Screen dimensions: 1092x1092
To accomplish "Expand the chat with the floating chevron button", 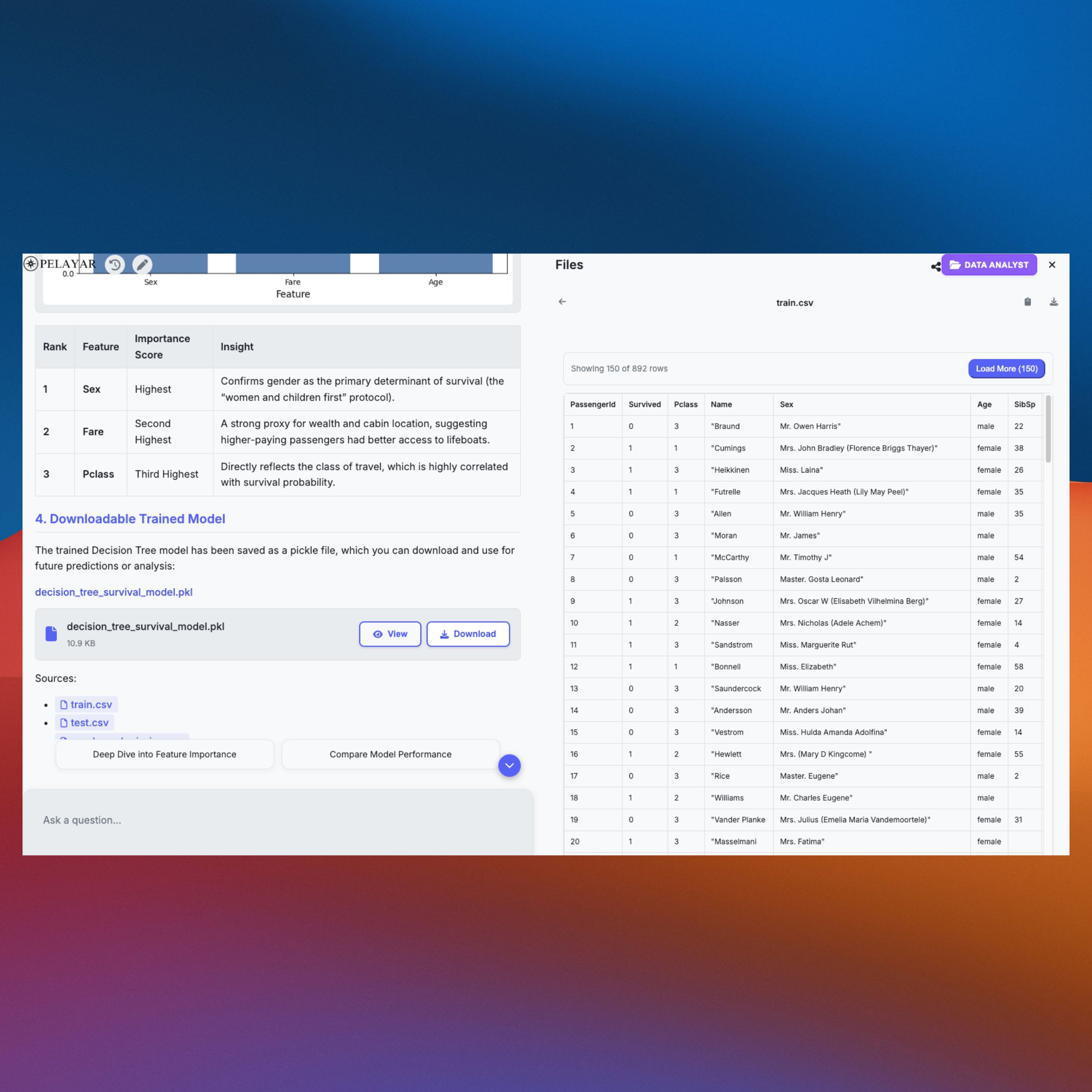I will click(x=509, y=765).
